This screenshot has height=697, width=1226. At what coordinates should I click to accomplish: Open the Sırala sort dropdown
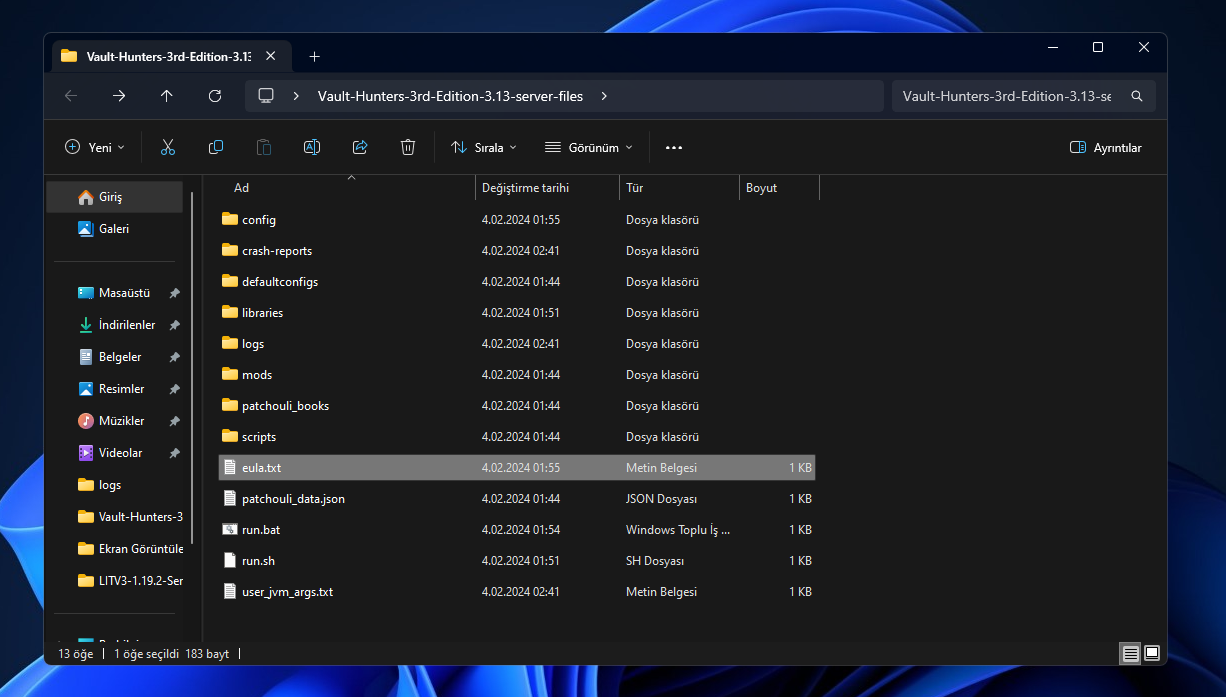[484, 147]
